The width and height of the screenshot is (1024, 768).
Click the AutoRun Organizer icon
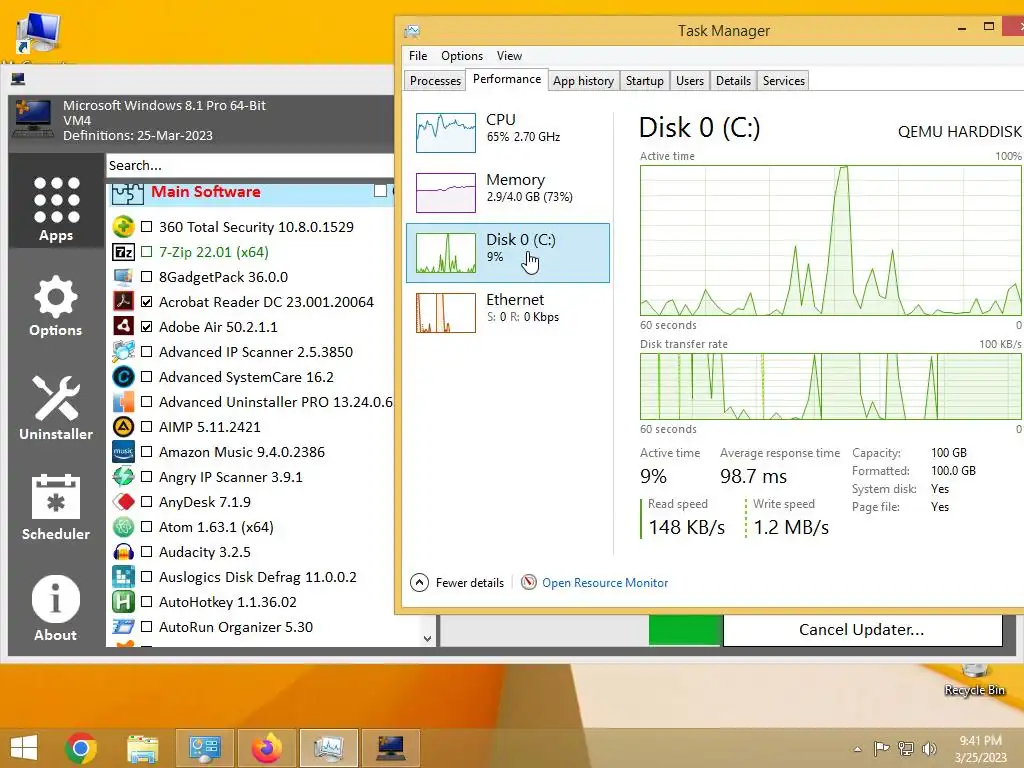point(123,627)
